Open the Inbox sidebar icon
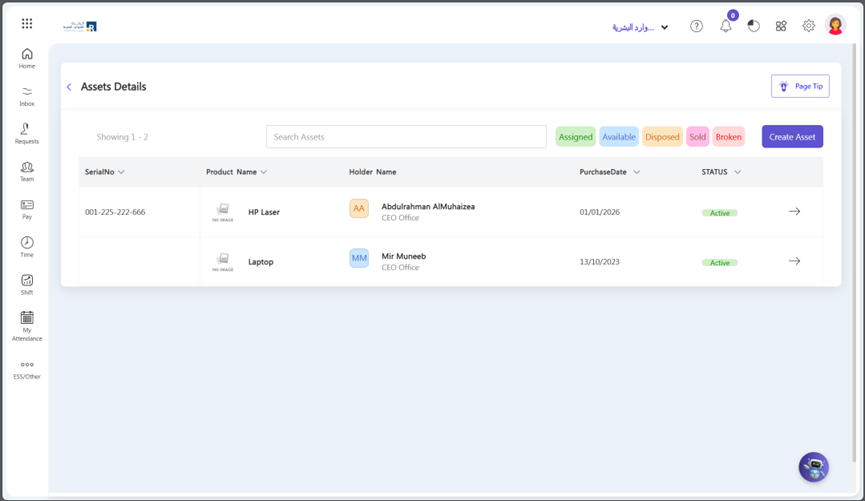 pos(26,96)
